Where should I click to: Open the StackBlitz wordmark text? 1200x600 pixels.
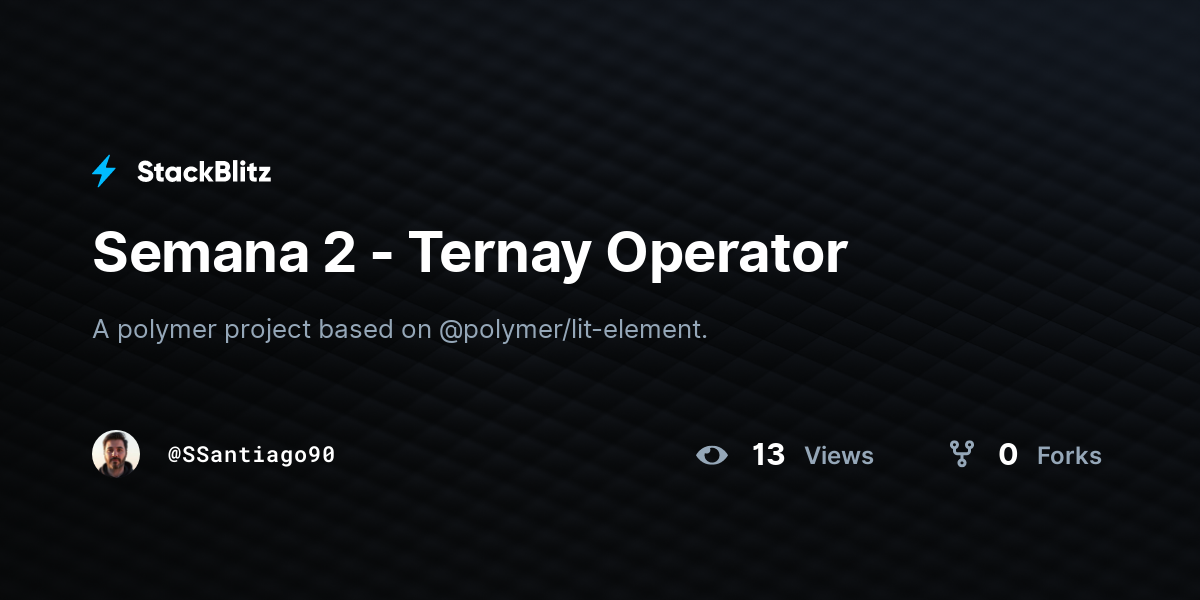(204, 172)
